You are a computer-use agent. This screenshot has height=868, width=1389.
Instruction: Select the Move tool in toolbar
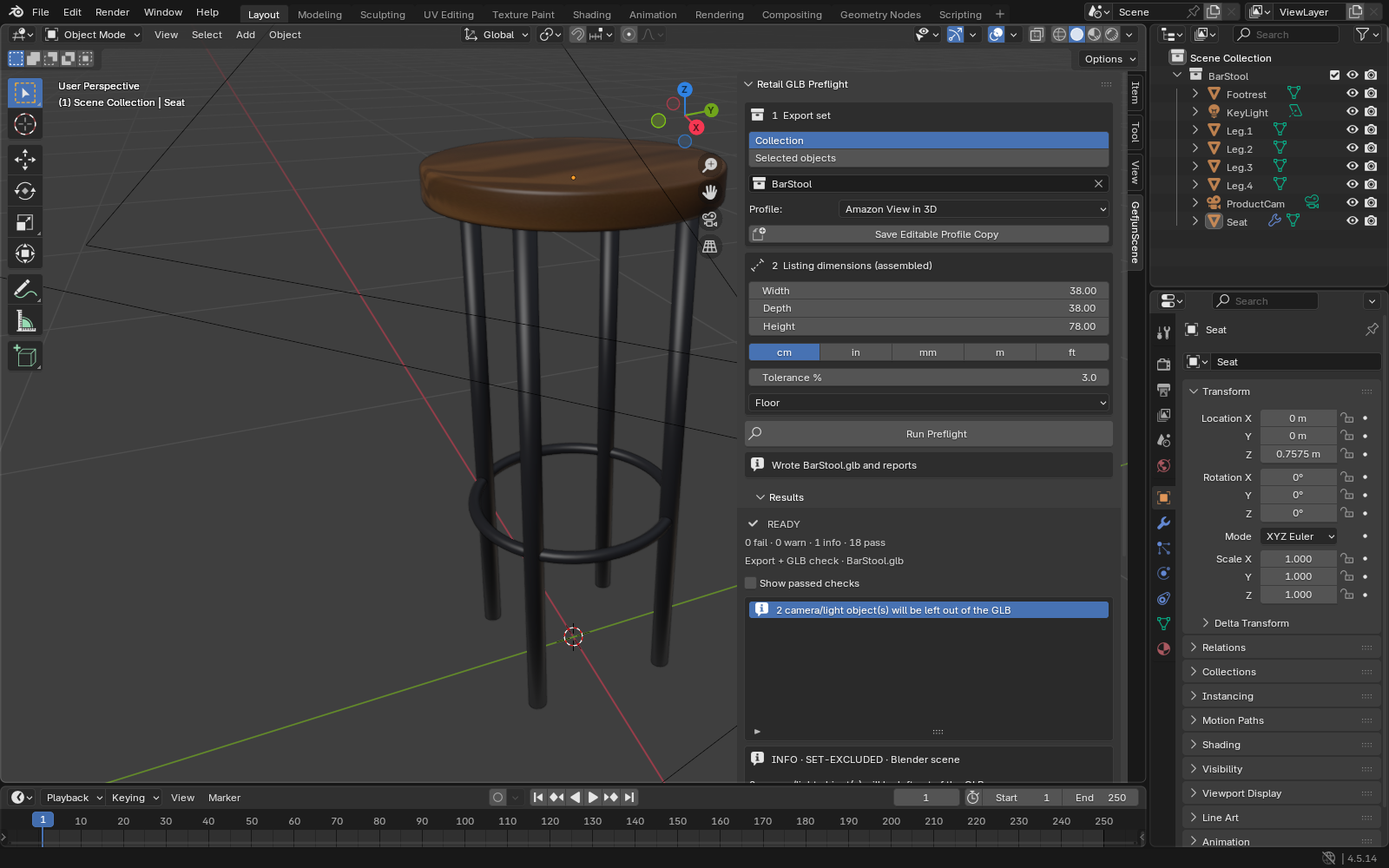25,159
